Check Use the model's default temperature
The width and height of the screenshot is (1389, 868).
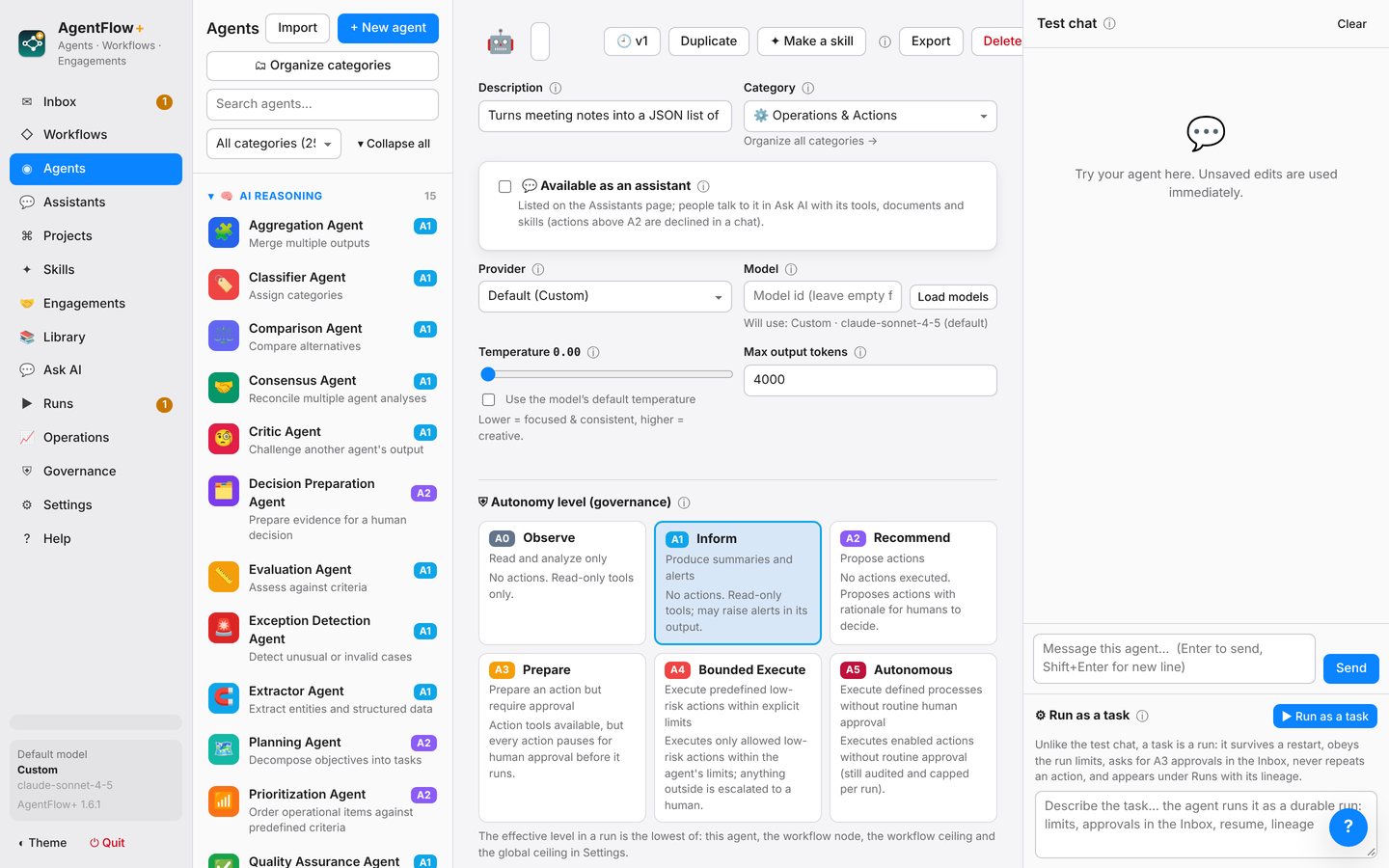(x=488, y=399)
